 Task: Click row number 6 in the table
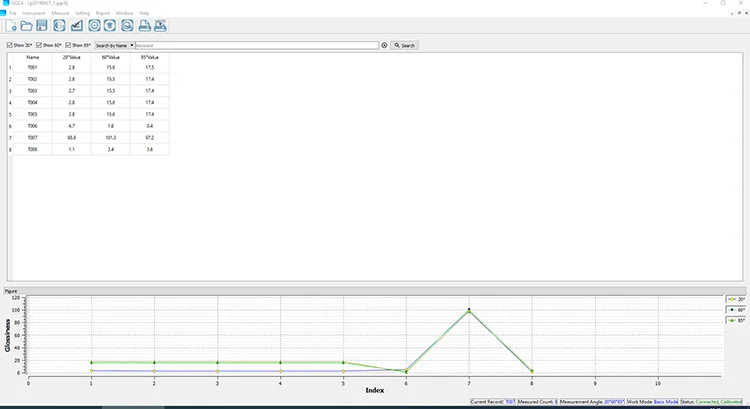(x=10, y=126)
